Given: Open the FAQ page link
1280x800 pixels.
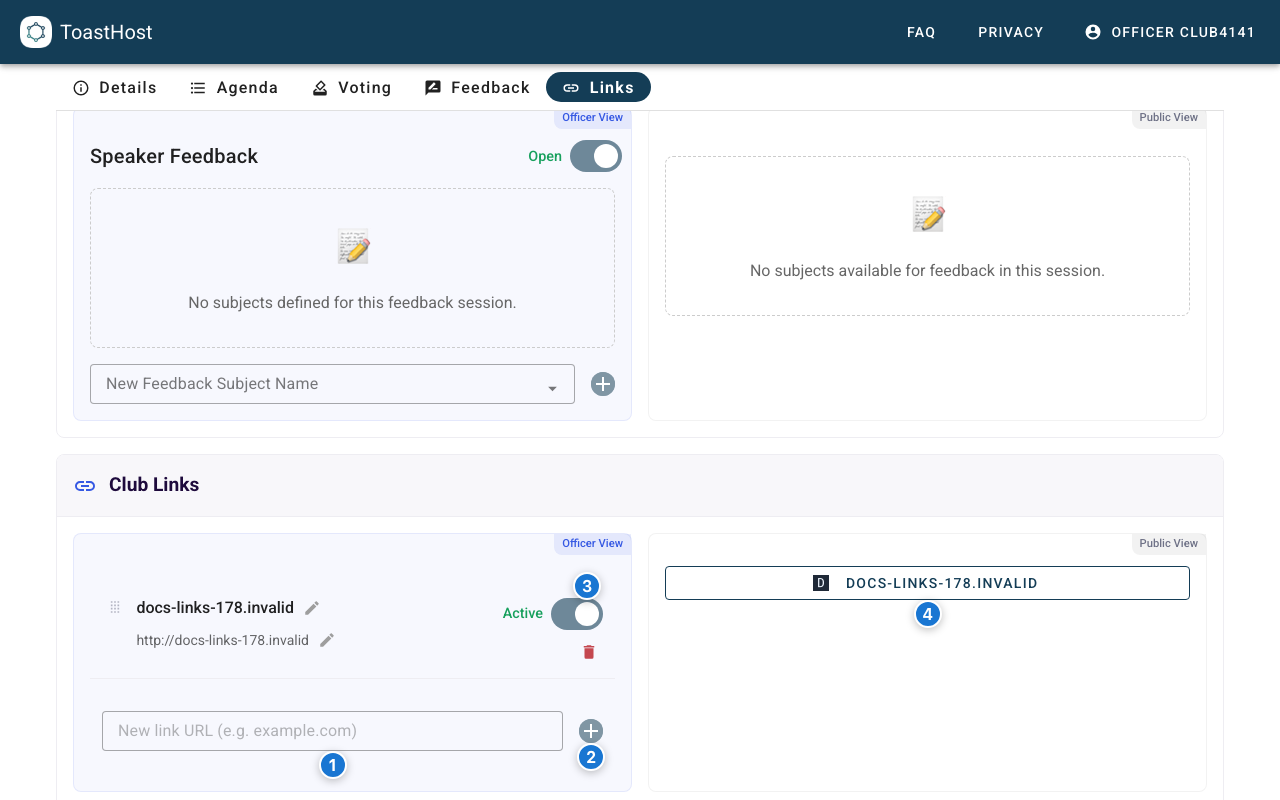Looking at the screenshot, I should [921, 32].
